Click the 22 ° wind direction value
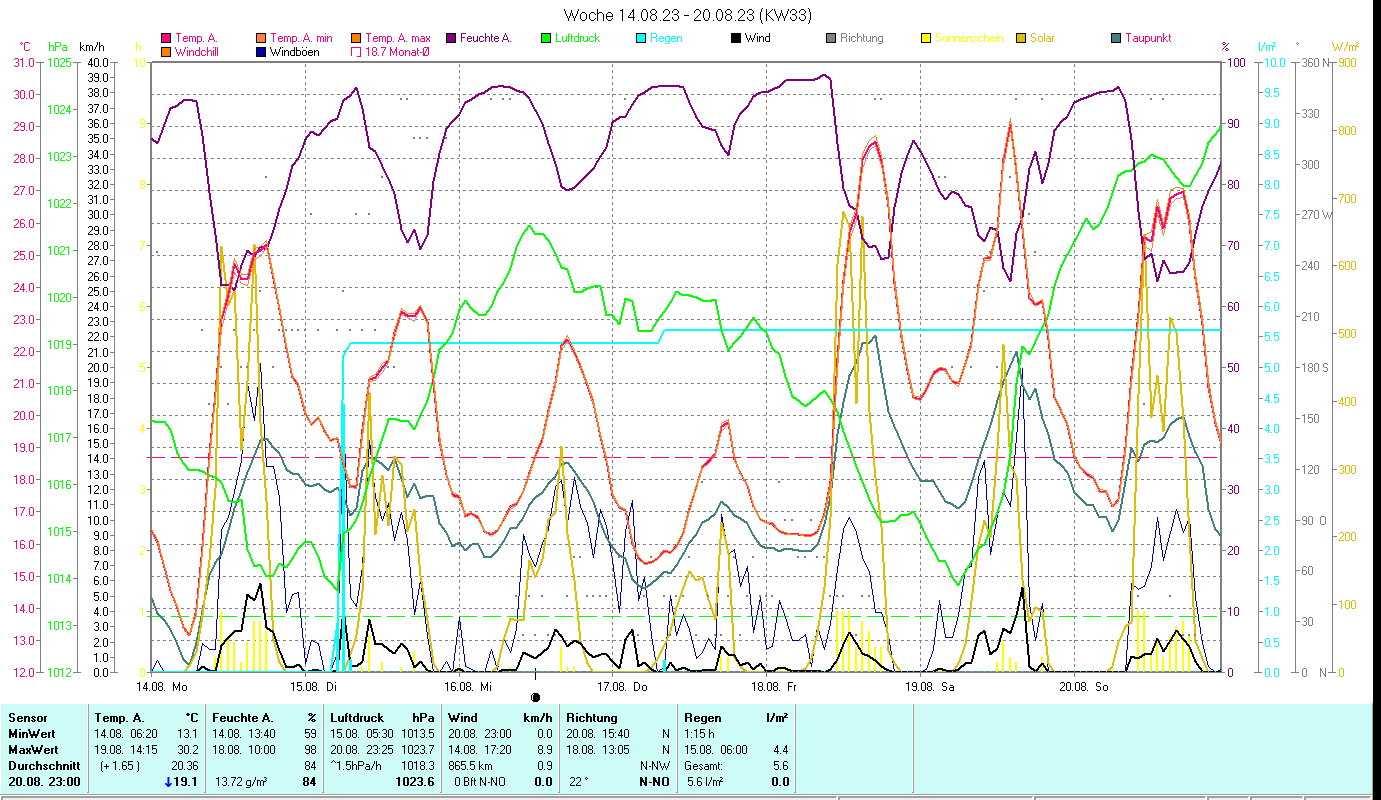This screenshot has width=1381, height=800. (x=578, y=782)
